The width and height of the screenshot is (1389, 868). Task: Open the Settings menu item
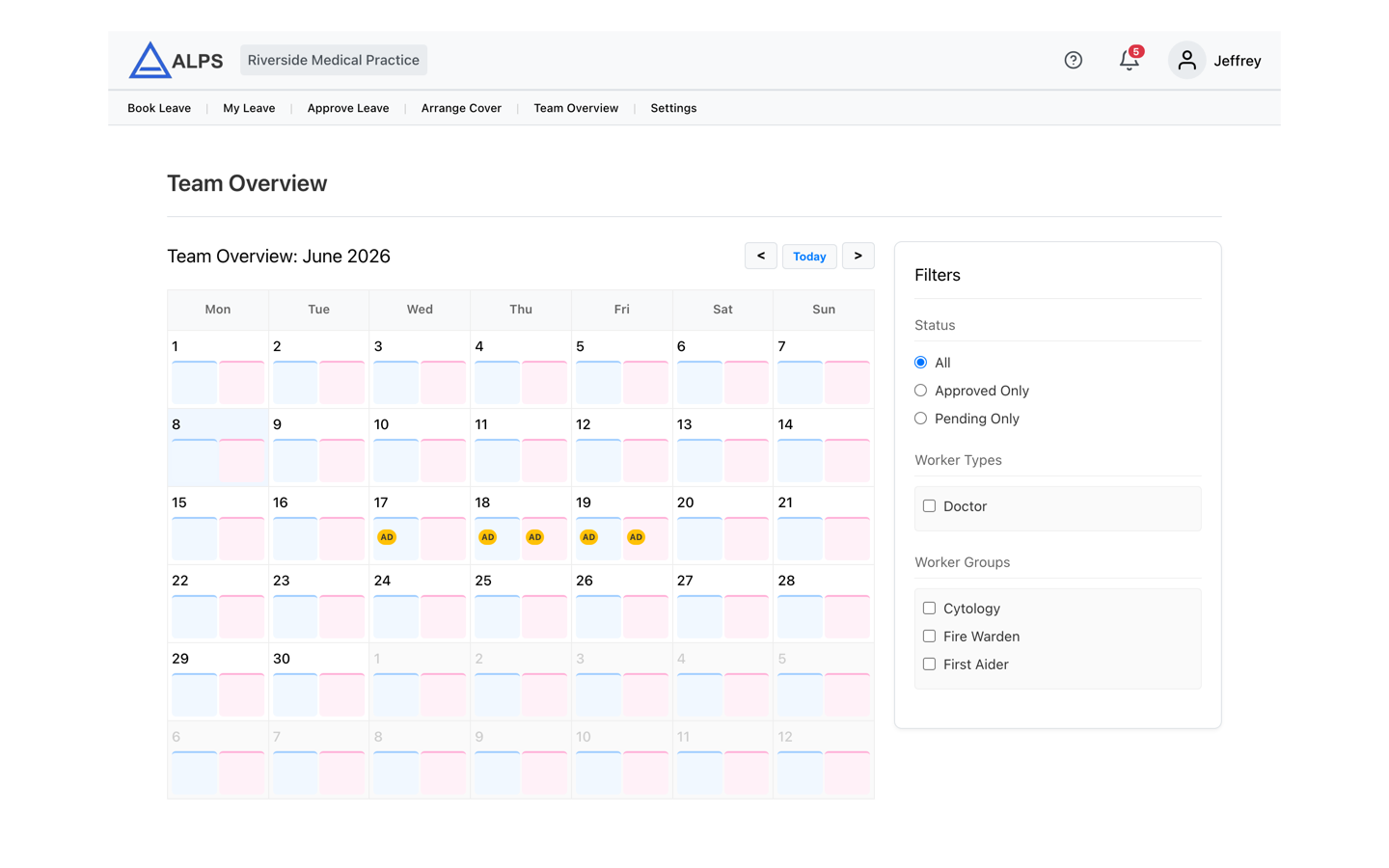(673, 108)
